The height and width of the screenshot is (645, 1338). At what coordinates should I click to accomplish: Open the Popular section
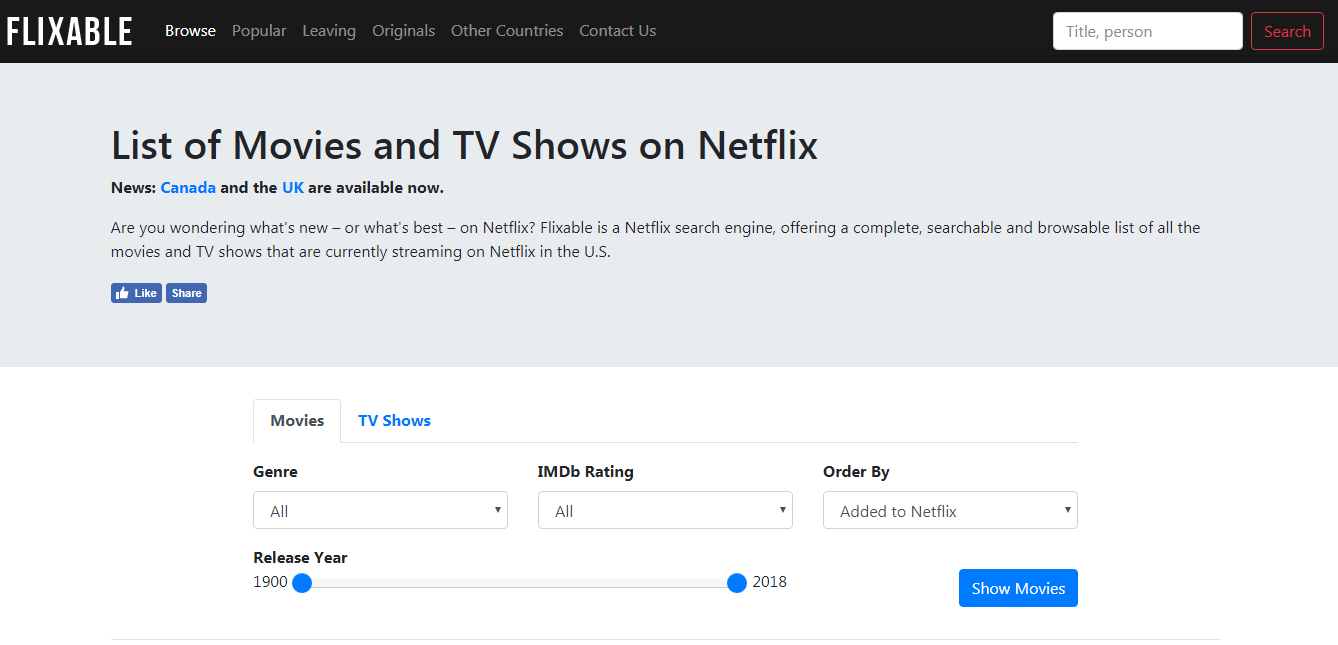click(x=259, y=30)
